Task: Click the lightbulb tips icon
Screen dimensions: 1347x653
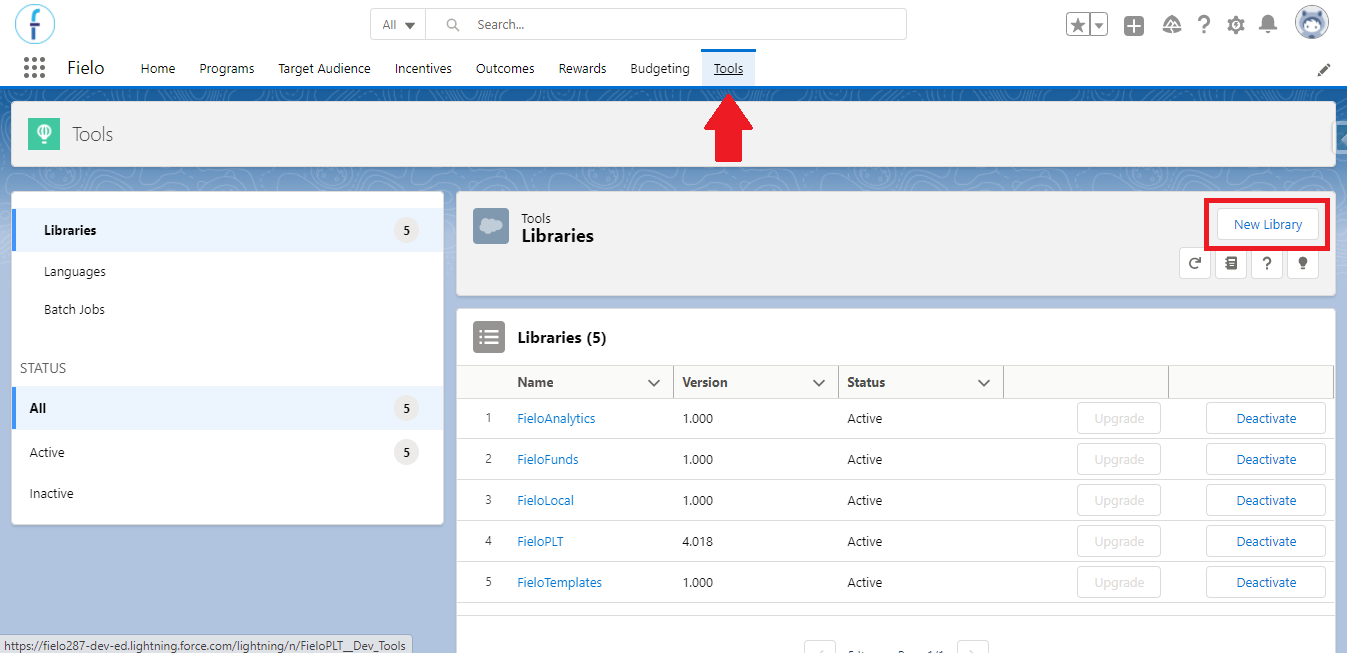Action: click(x=1302, y=263)
